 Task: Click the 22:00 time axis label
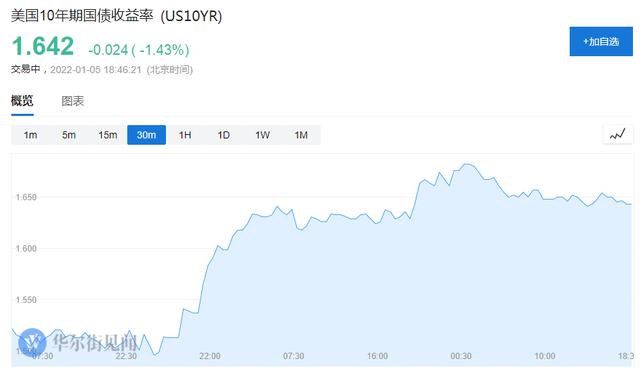tap(210, 356)
